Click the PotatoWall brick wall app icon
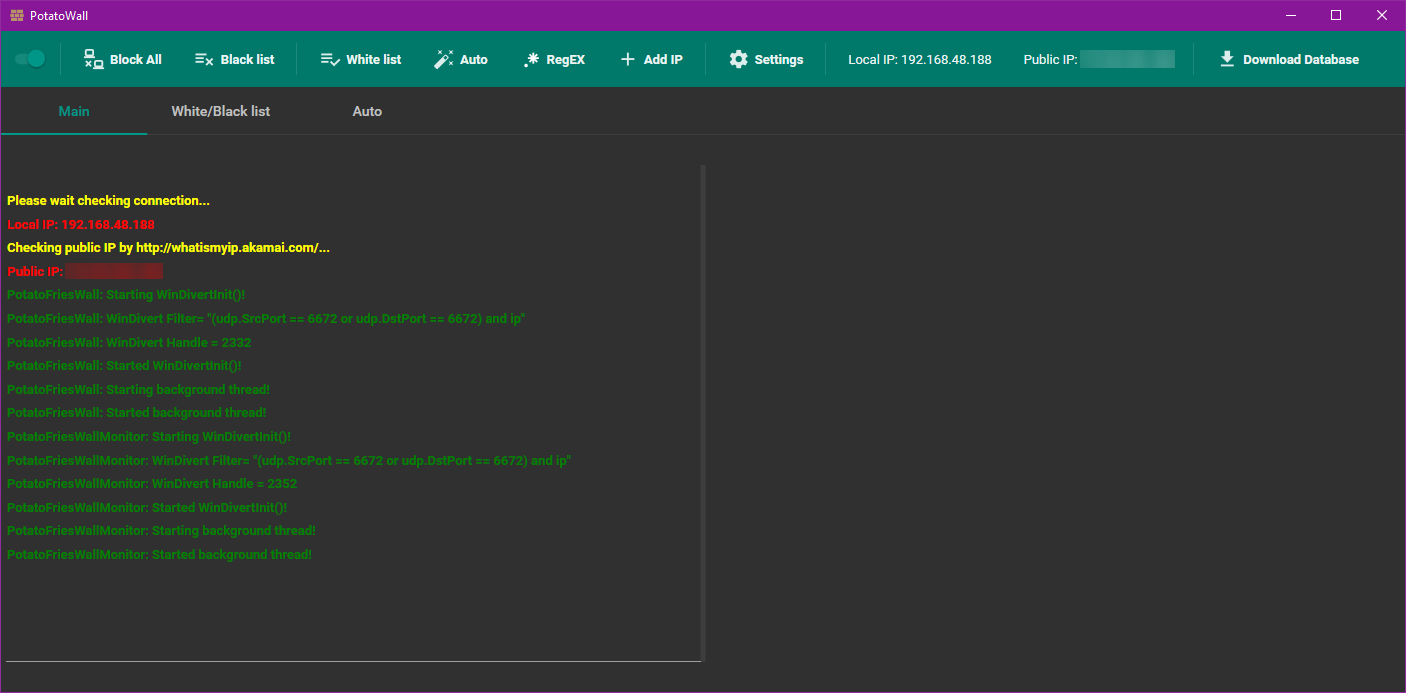 click(16, 15)
